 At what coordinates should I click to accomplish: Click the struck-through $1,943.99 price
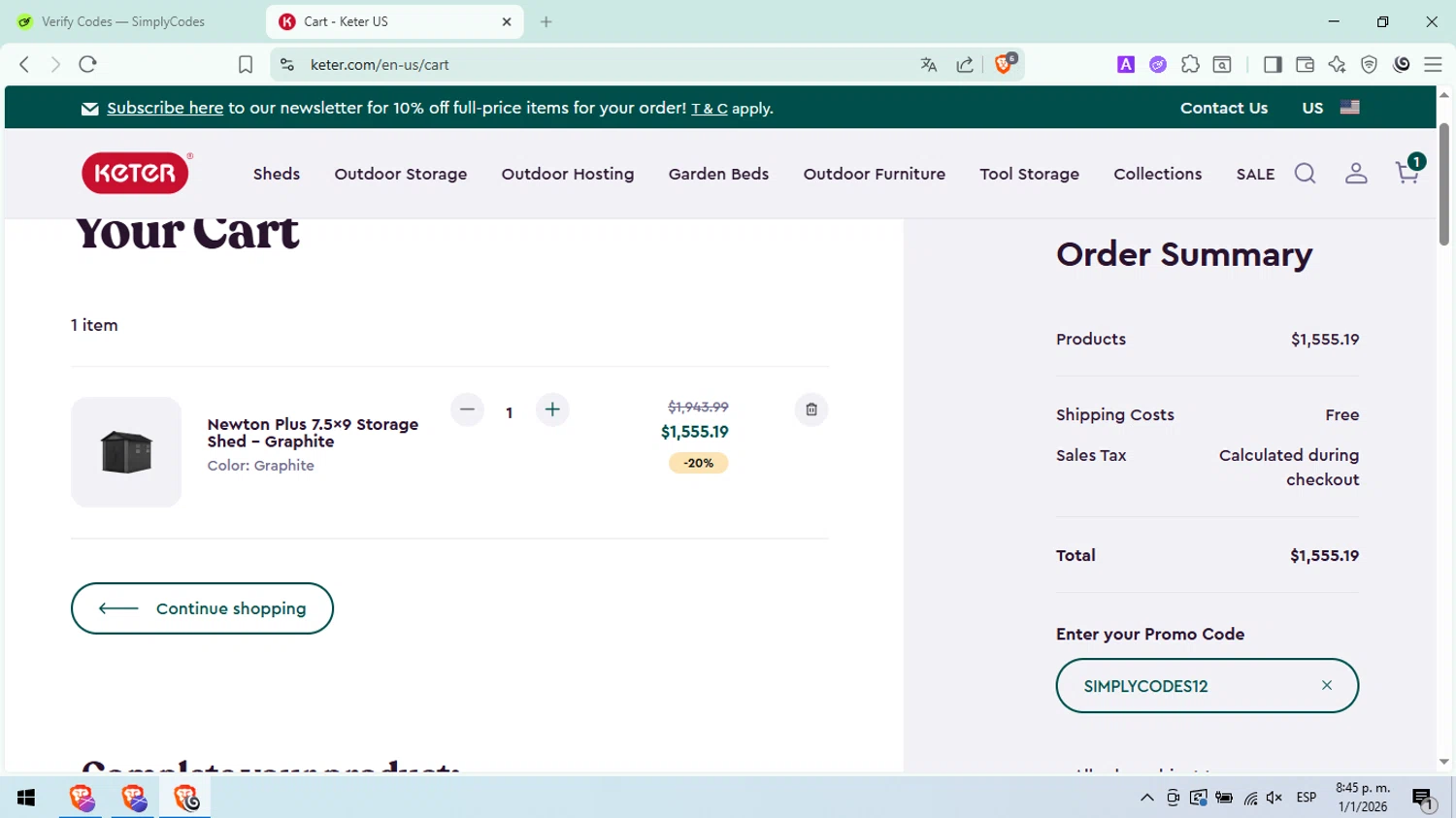pyautogui.click(x=698, y=407)
